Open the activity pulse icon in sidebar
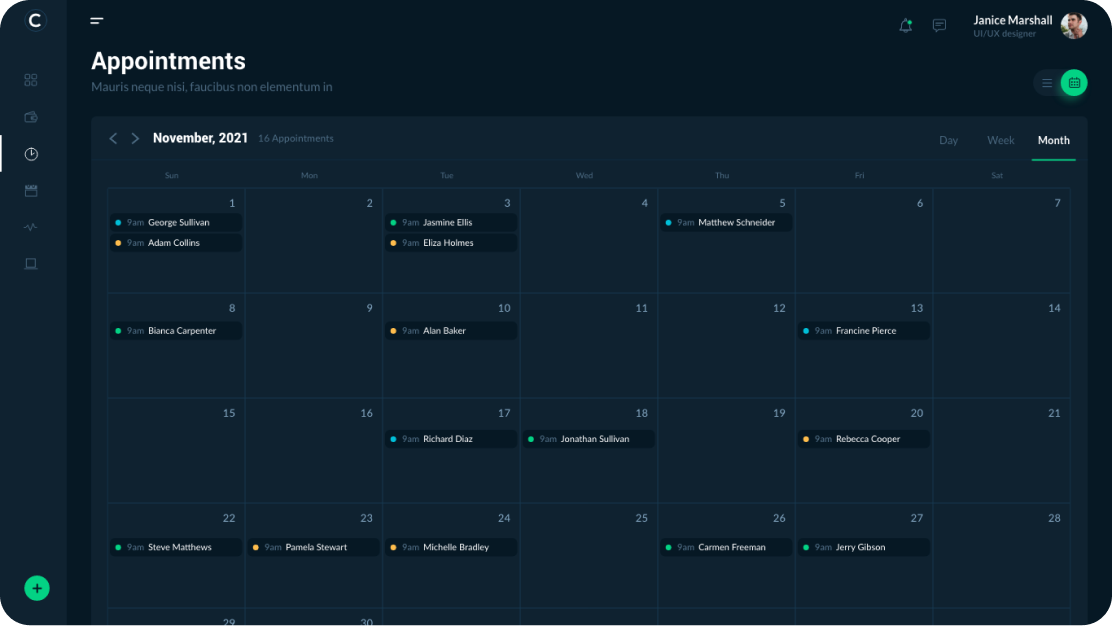 click(x=31, y=227)
